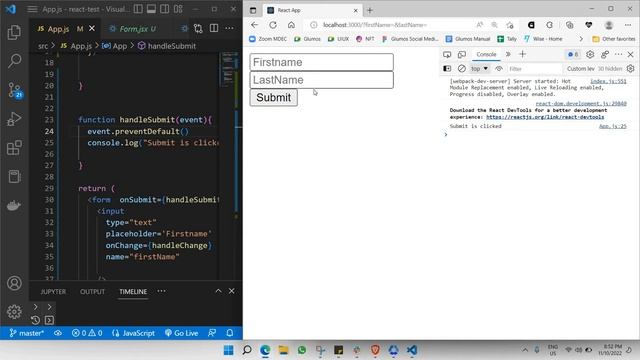Click split editor right icon
Viewport: 640px width, 360px height.
coord(214,28)
